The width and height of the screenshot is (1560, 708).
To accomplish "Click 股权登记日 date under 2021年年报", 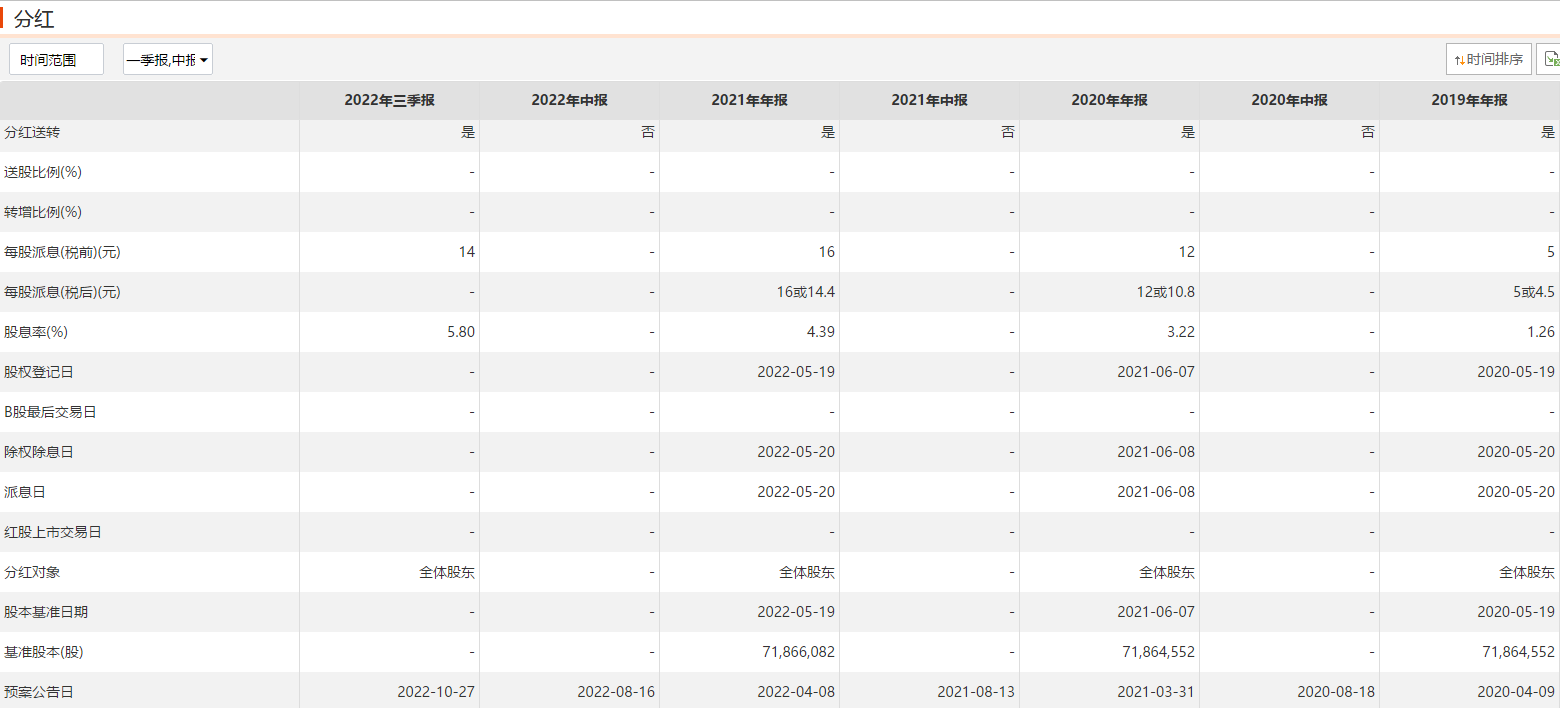I will (x=796, y=372).
